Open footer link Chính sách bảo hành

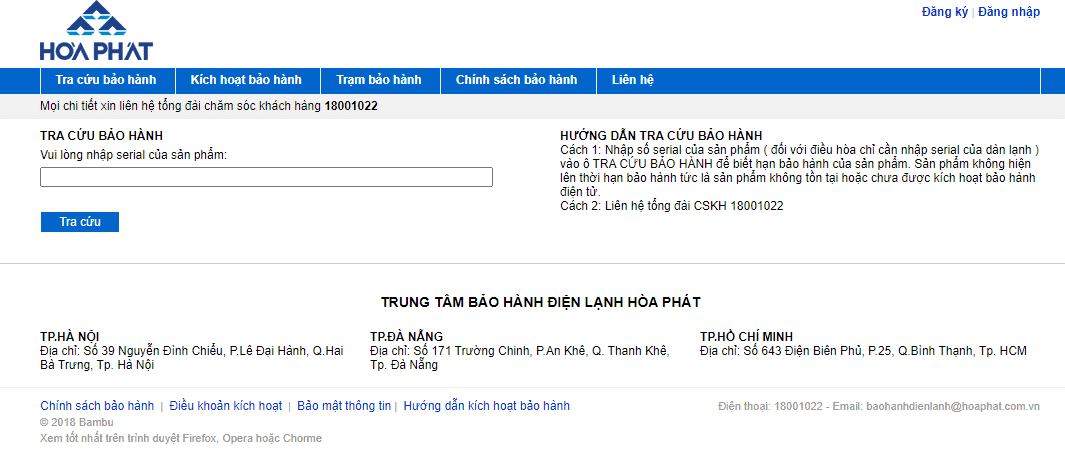coord(97,406)
